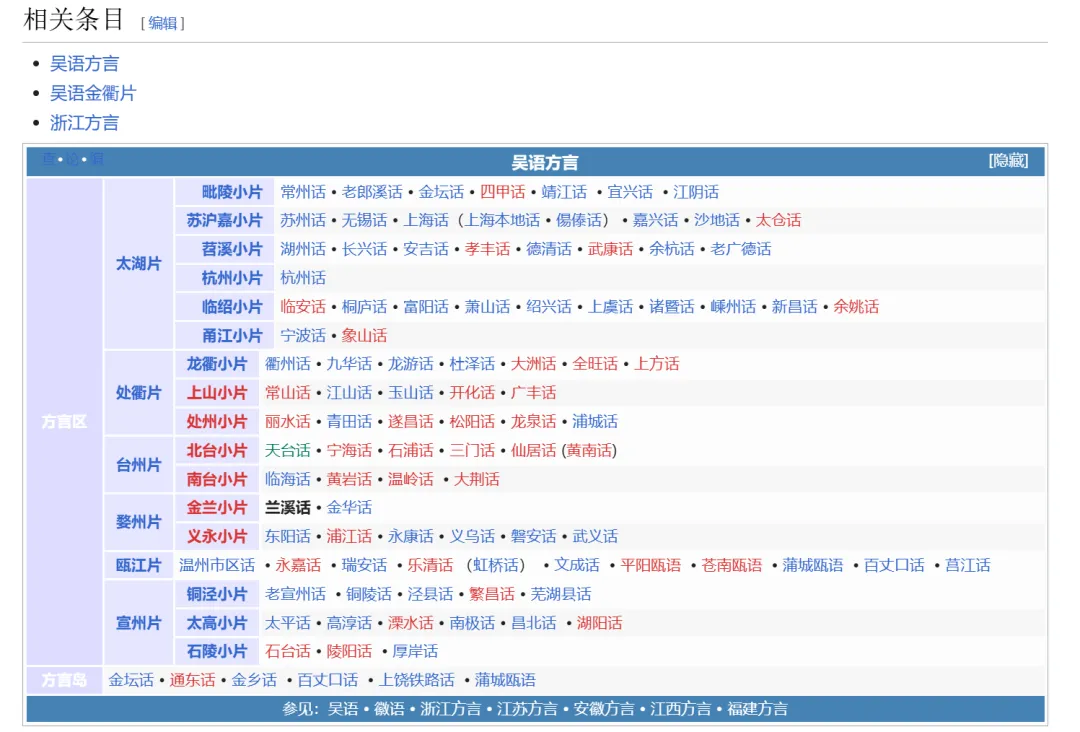Viewport: 1080px width, 732px height.
Task: Select the 苕溪小片 subgroup link
Action: [x=232, y=249]
